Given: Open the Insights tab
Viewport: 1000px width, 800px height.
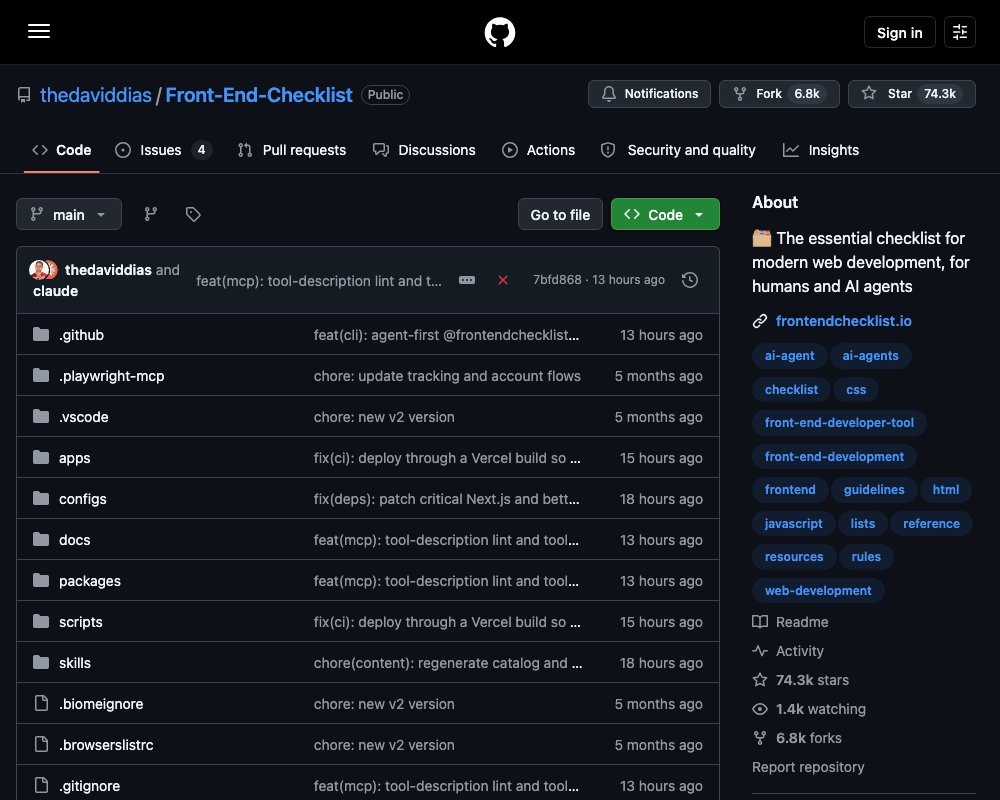Looking at the screenshot, I should click(821, 150).
